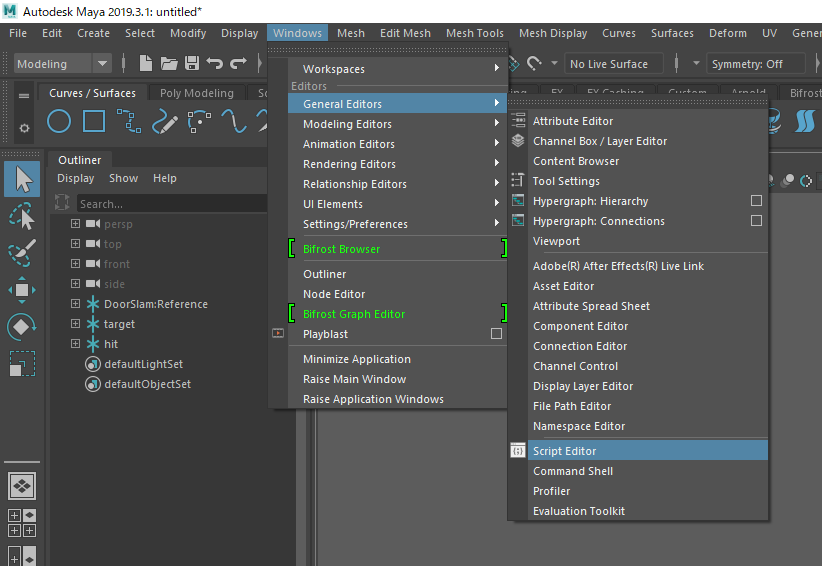Image resolution: width=822 pixels, height=566 pixels.
Task: Click the Script Editor menu icon
Action: coord(517,451)
